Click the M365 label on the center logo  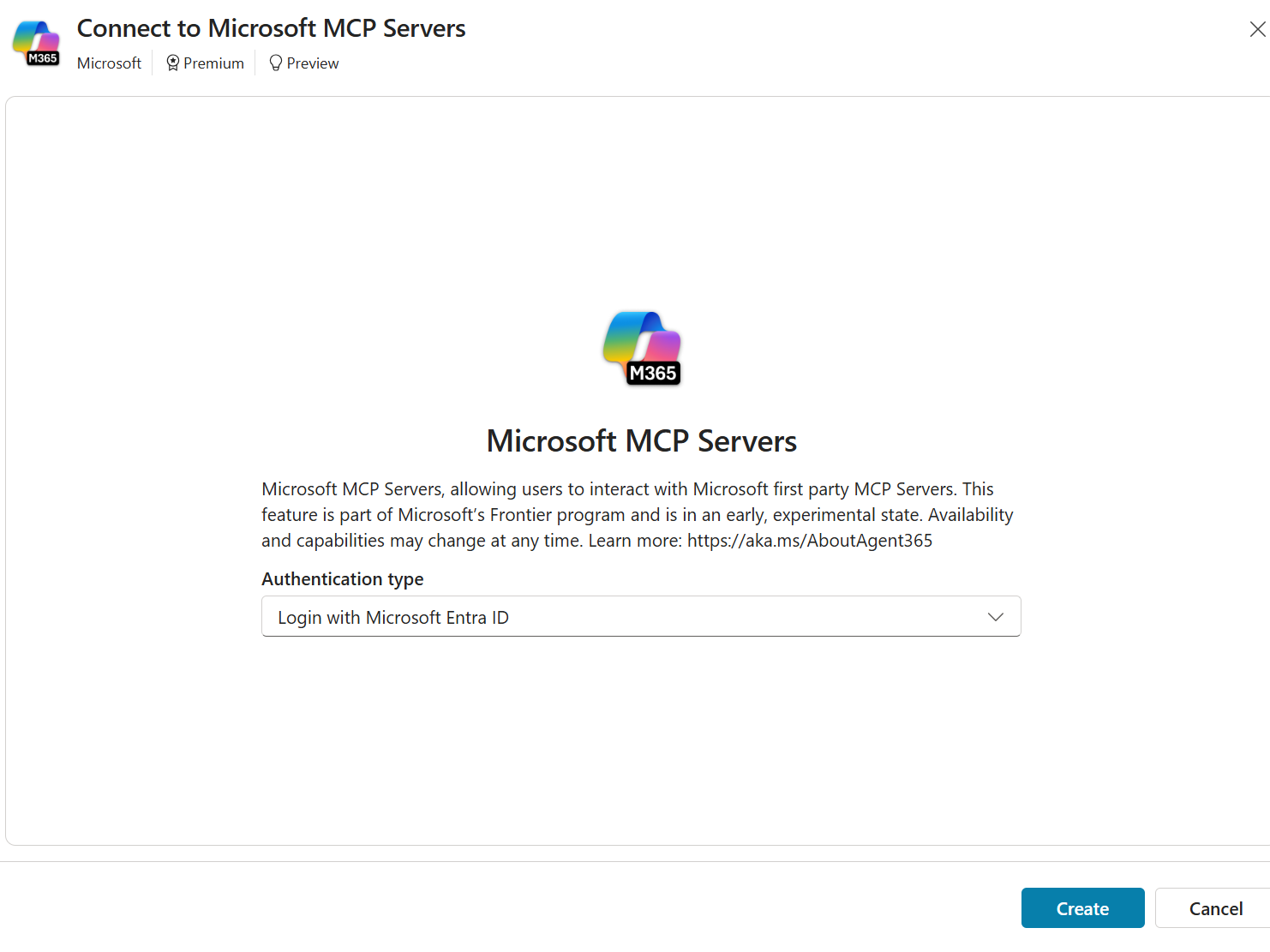[x=655, y=374]
